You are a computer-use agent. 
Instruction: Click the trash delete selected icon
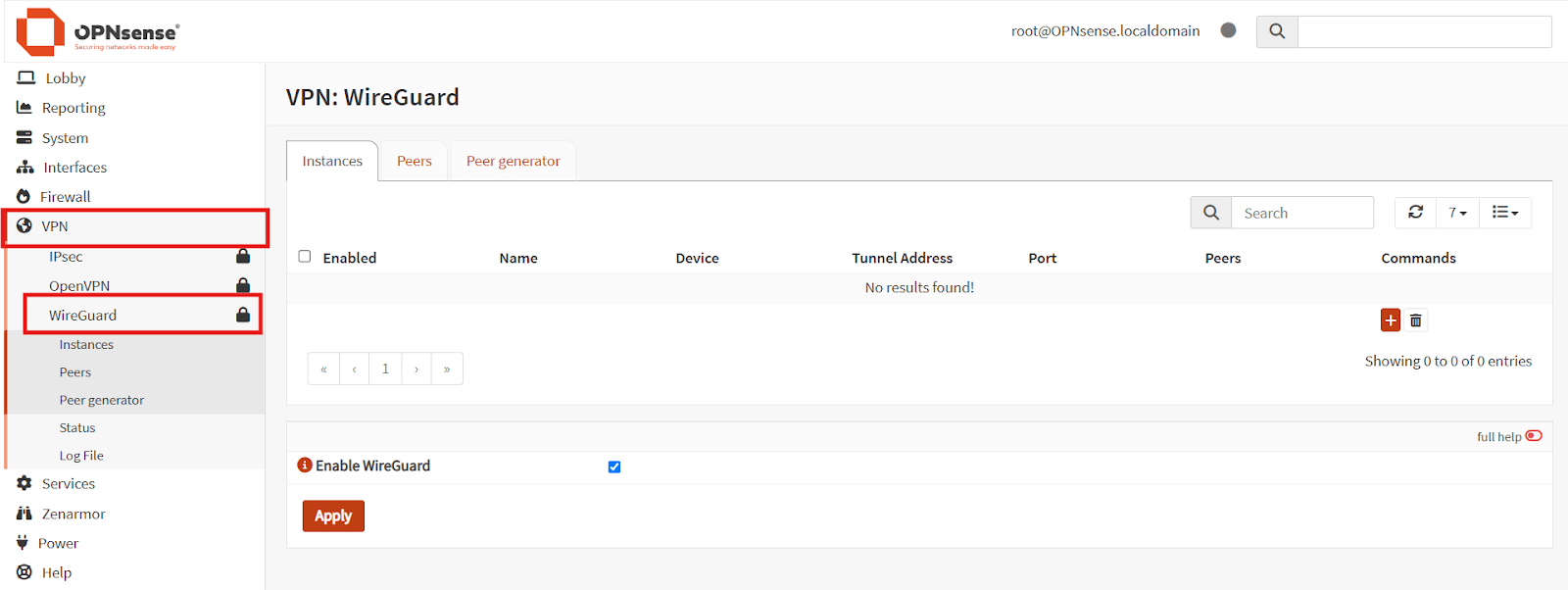click(x=1416, y=320)
